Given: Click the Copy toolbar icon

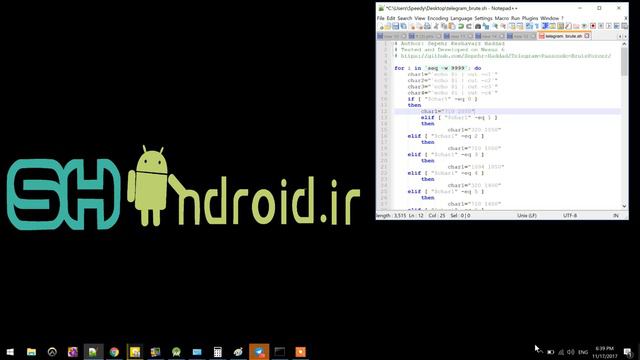Looking at the screenshot, I should click(444, 26).
